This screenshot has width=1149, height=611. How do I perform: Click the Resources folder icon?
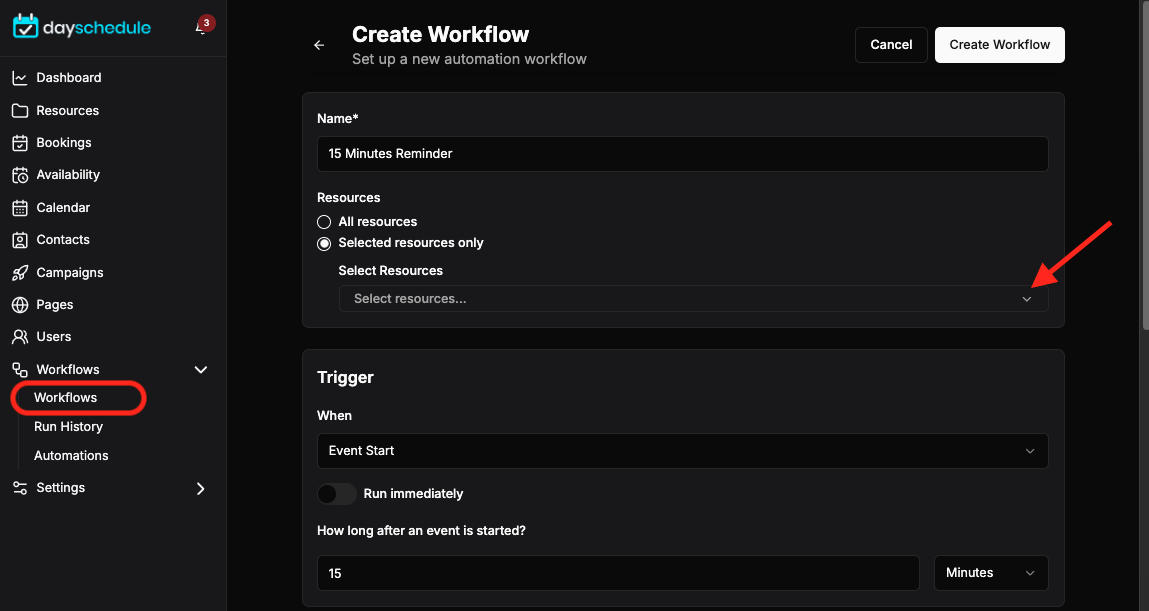pos(20,111)
